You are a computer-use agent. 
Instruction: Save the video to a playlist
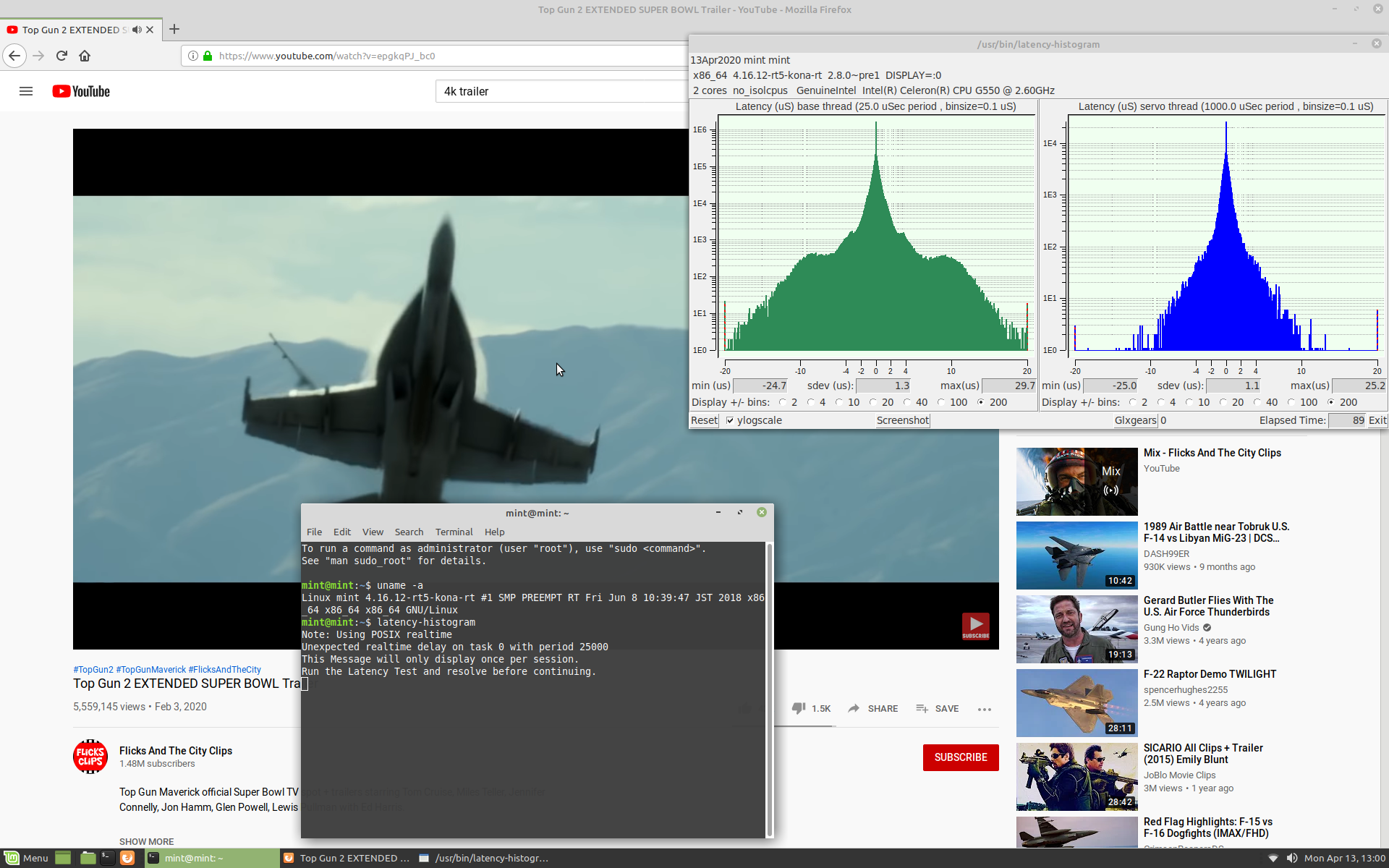938,708
